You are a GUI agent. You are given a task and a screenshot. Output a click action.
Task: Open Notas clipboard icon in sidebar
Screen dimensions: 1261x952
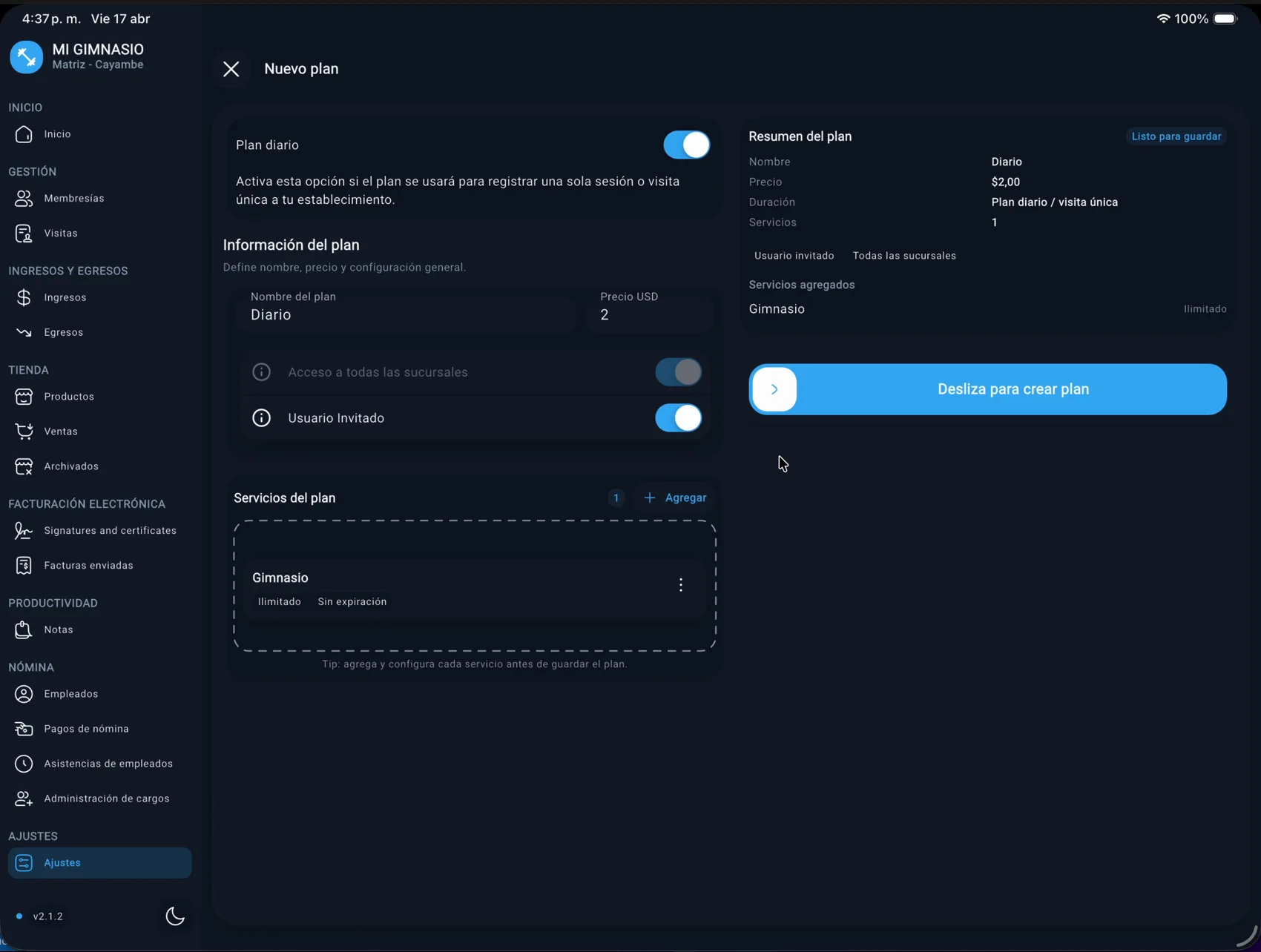[24, 629]
